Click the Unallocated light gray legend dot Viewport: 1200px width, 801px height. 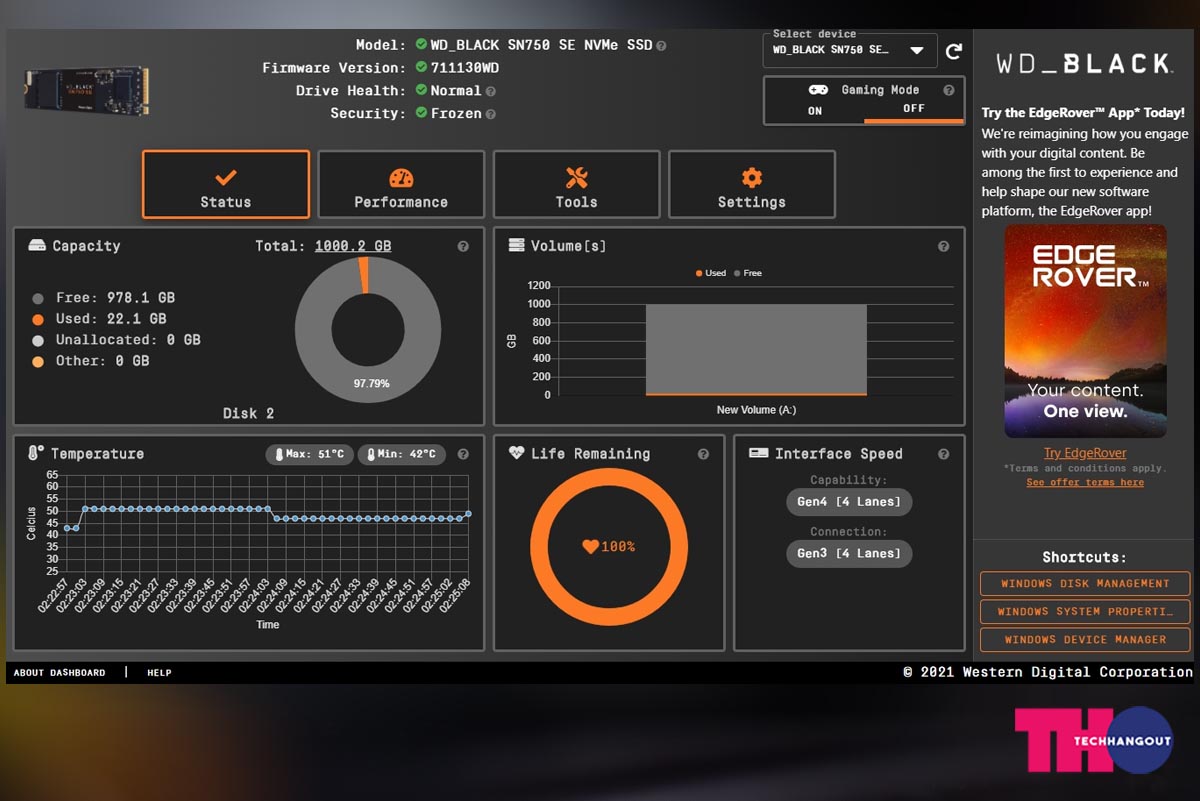[x=38, y=340]
